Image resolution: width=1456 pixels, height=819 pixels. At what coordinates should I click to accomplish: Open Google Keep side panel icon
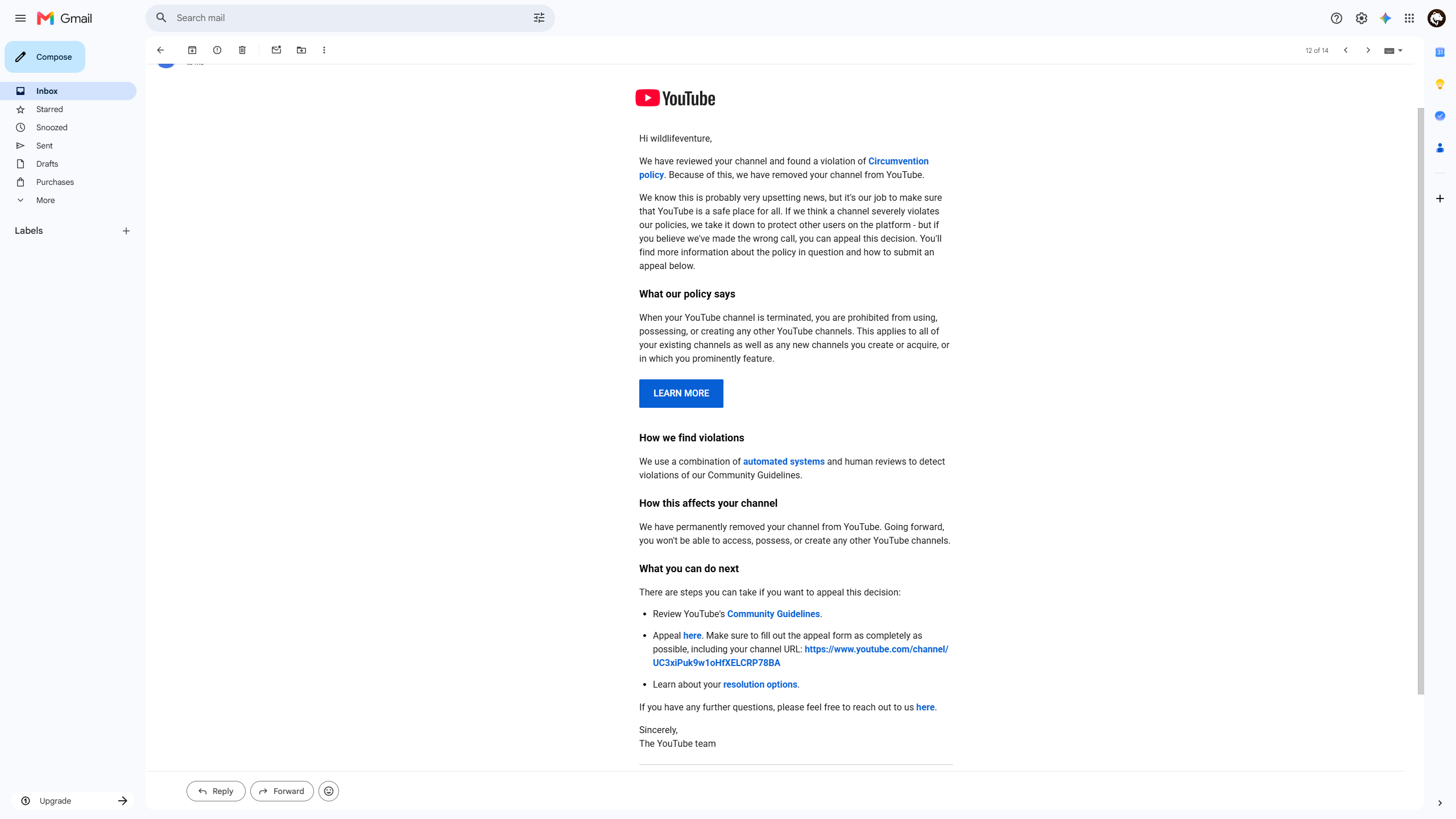1440,84
